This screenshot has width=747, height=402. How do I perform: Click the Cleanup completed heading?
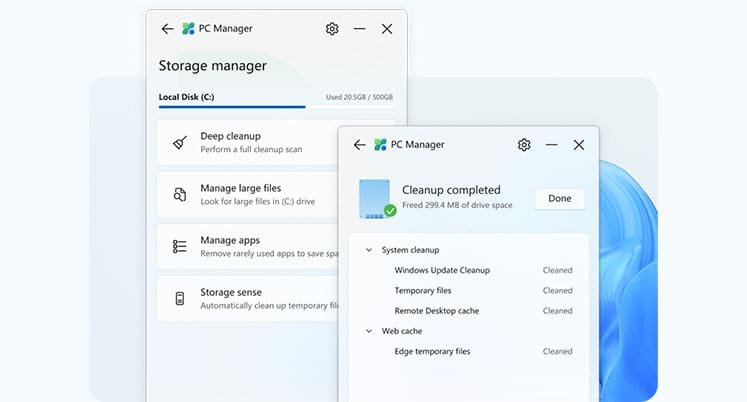tap(451, 190)
